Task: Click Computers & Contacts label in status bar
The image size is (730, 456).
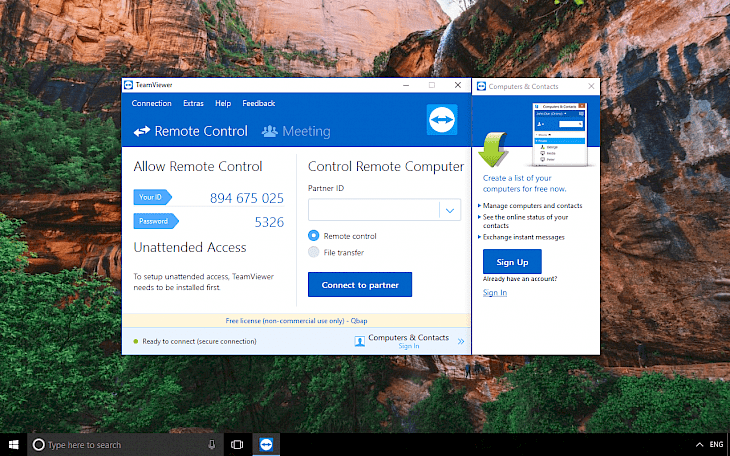Action: click(408, 337)
